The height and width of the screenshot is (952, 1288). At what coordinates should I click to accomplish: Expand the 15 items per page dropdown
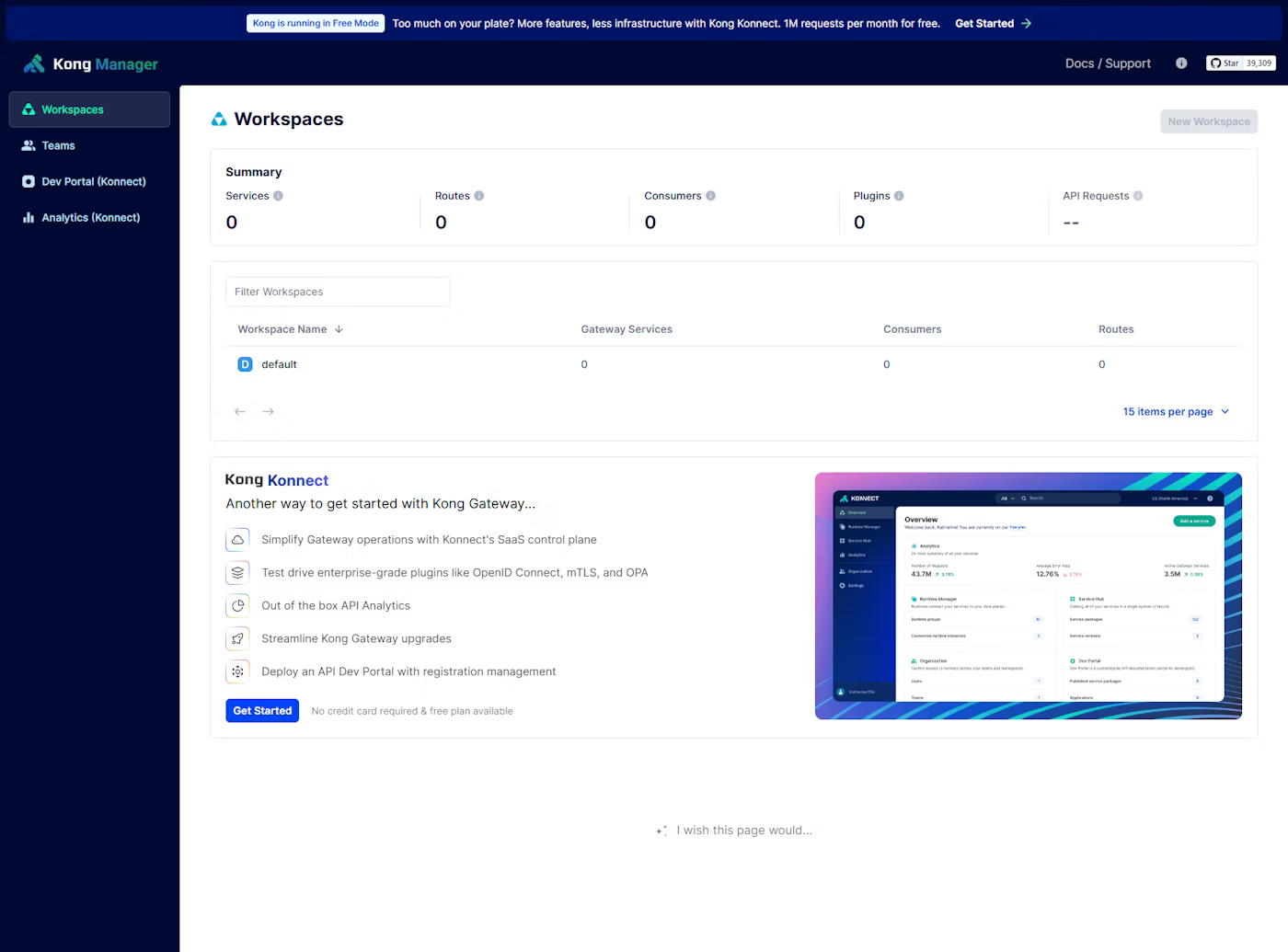1175,412
